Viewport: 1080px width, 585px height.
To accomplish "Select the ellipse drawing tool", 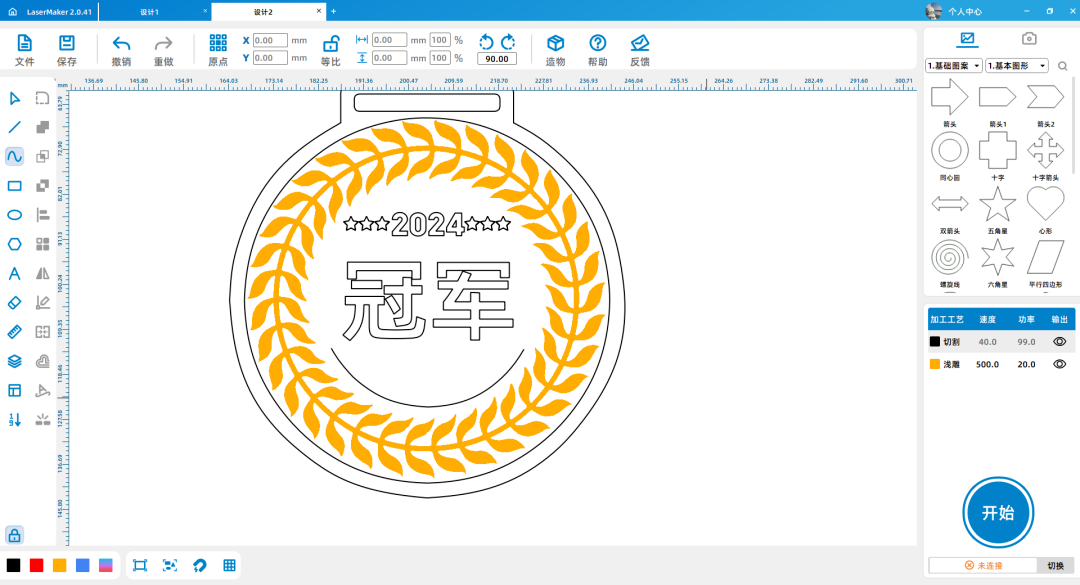I will tap(15, 214).
